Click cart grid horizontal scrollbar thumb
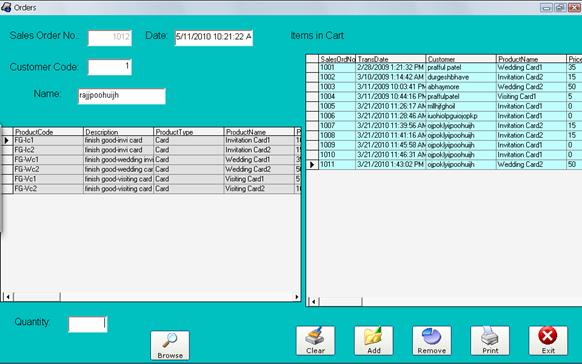The width and height of the screenshot is (582, 364). click(341, 302)
